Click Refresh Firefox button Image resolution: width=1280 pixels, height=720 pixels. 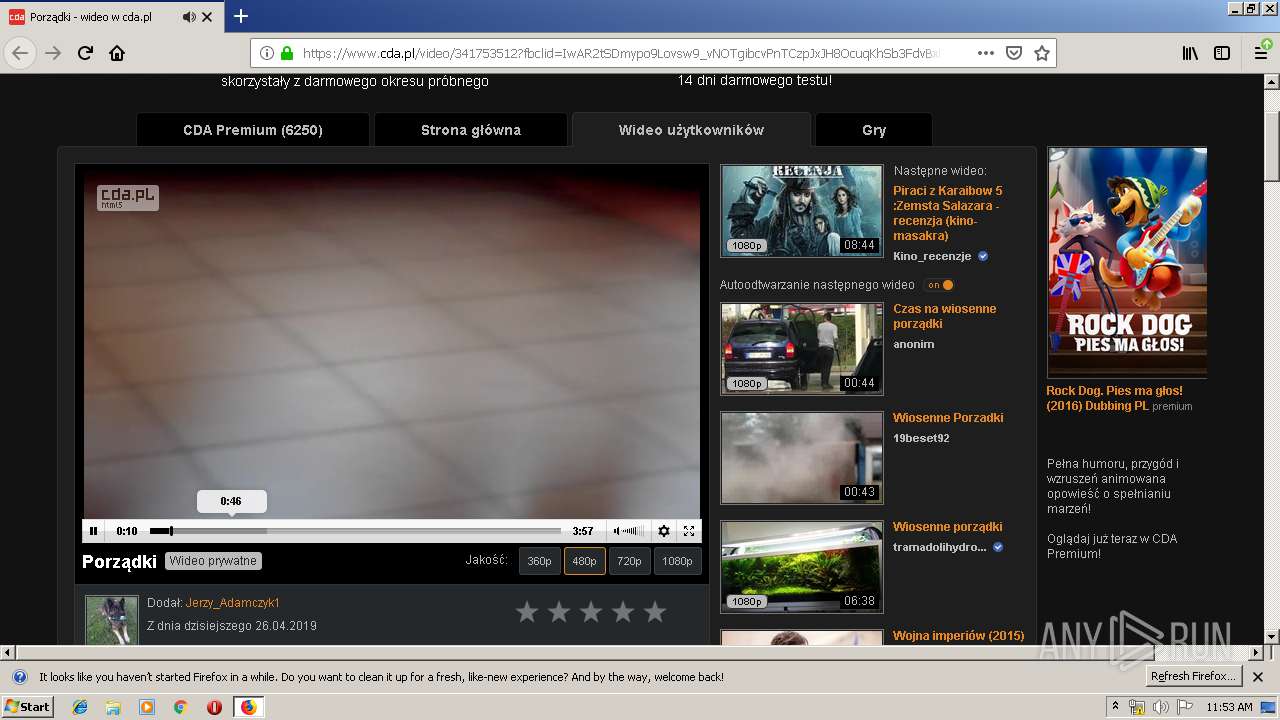(1193, 677)
